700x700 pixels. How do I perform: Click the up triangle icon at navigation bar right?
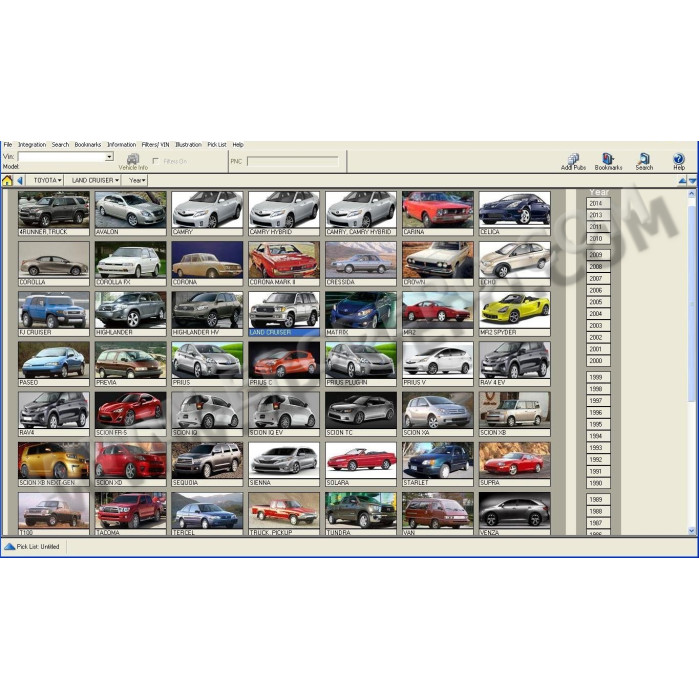[682, 181]
